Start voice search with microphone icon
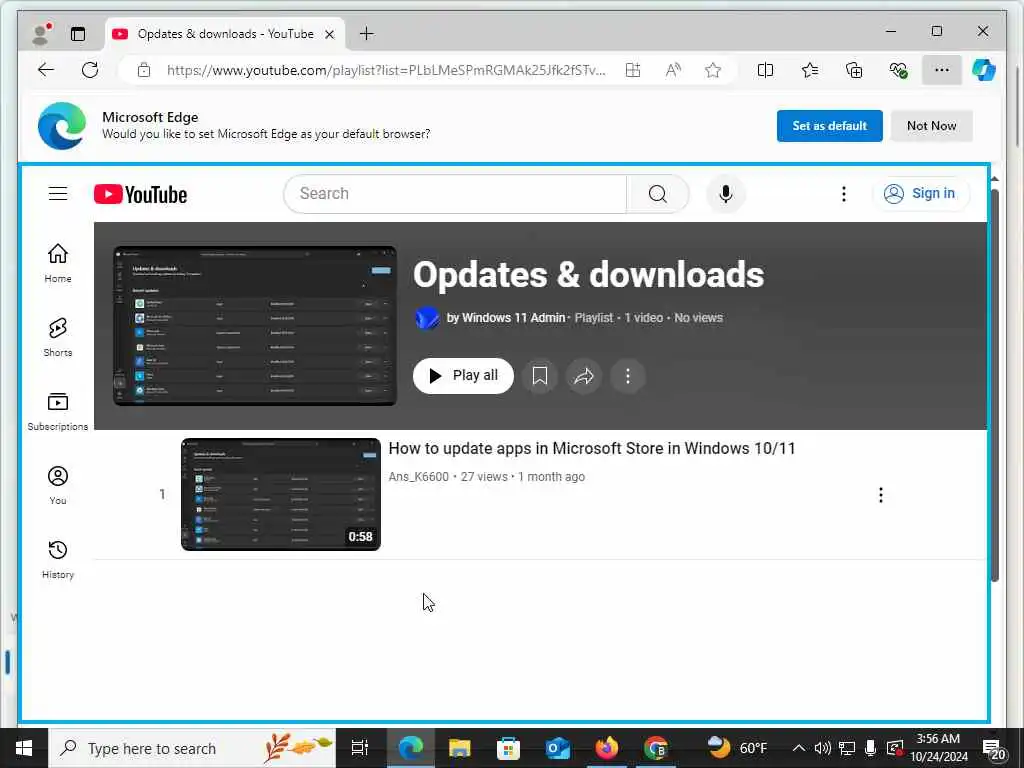1024x768 pixels. pyautogui.click(x=726, y=194)
